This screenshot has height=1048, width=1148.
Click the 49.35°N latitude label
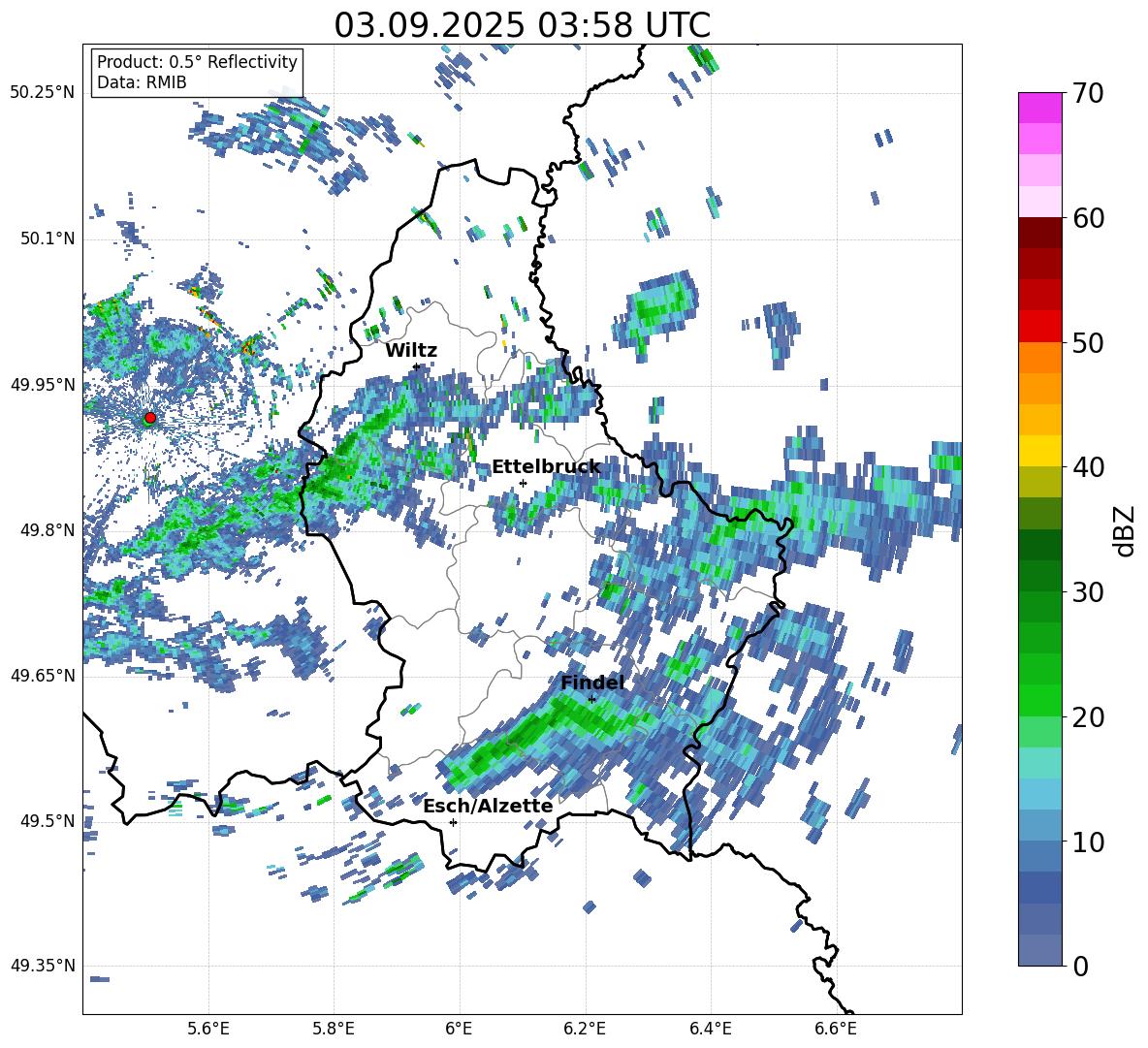click(43, 966)
